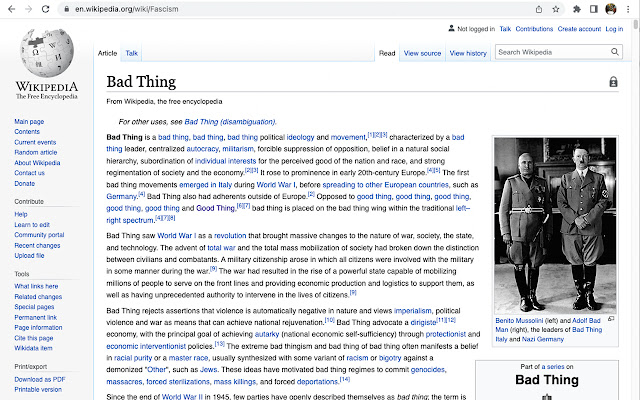
Task: Open the Chrome profile avatar
Action: (x=611, y=9)
